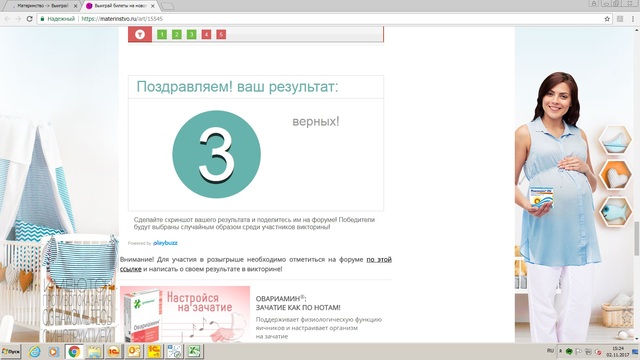640x360 pixels.
Task: Click the green secure padlock icon
Action: pyautogui.click(x=42, y=19)
